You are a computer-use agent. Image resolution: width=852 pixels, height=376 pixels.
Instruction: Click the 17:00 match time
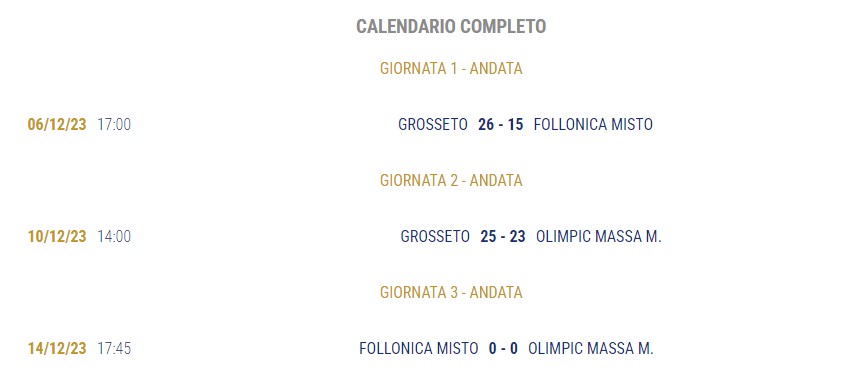click(114, 124)
